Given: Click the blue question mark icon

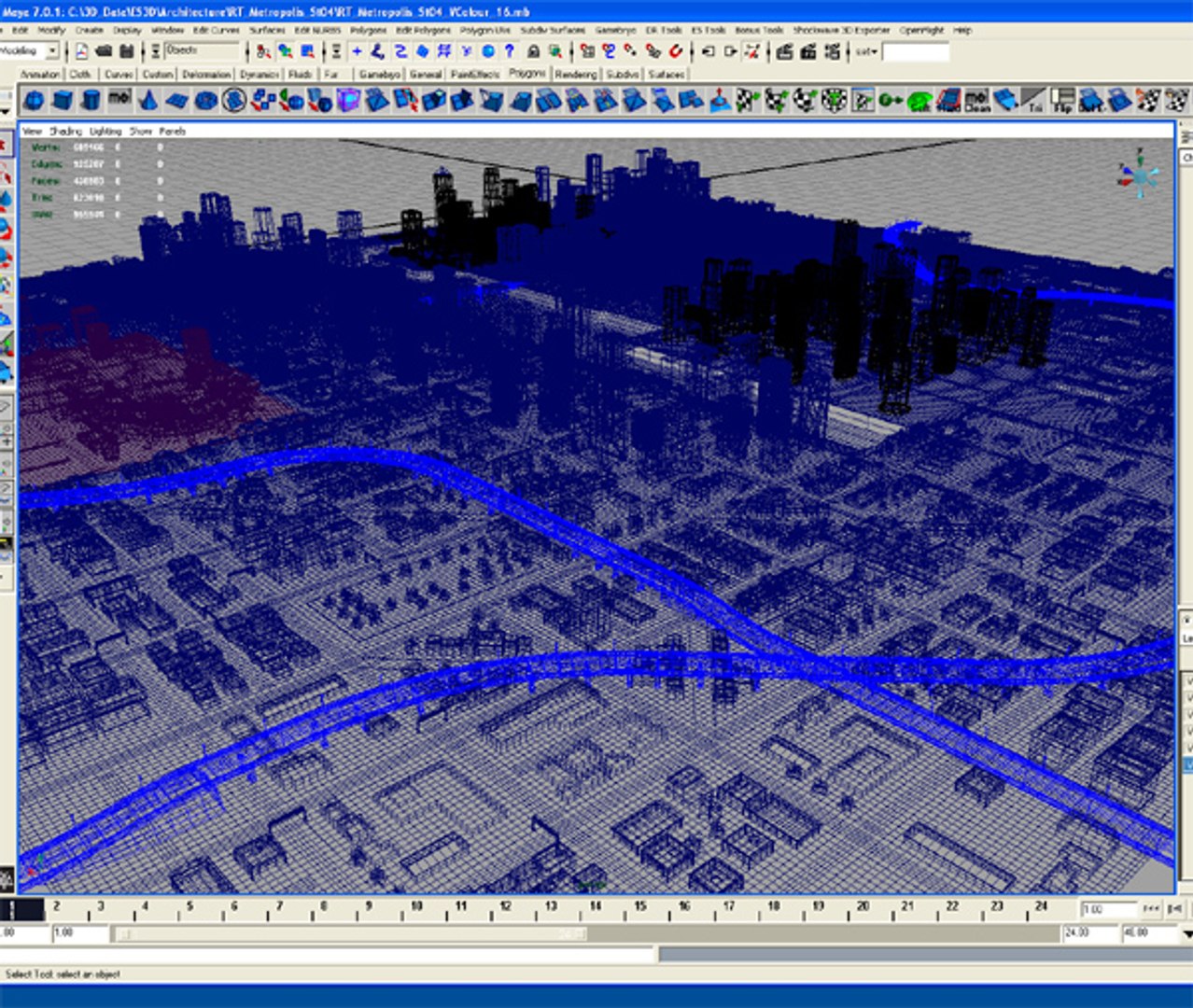Looking at the screenshot, I should (509, 51).
